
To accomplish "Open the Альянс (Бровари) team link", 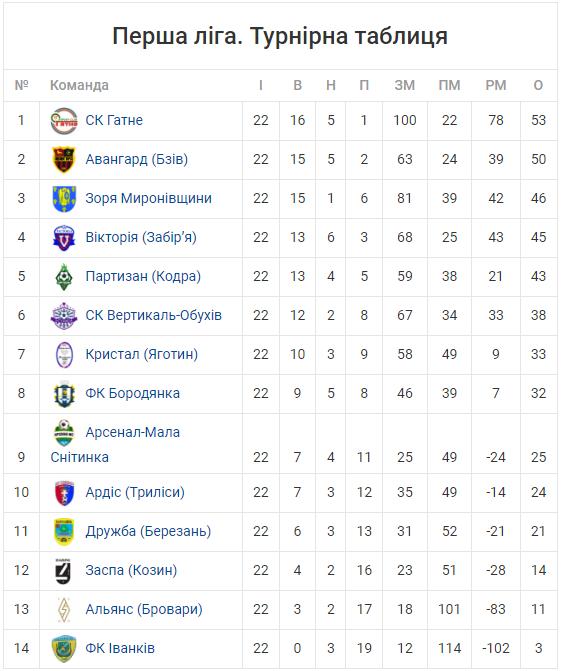I will click(144, 609).
